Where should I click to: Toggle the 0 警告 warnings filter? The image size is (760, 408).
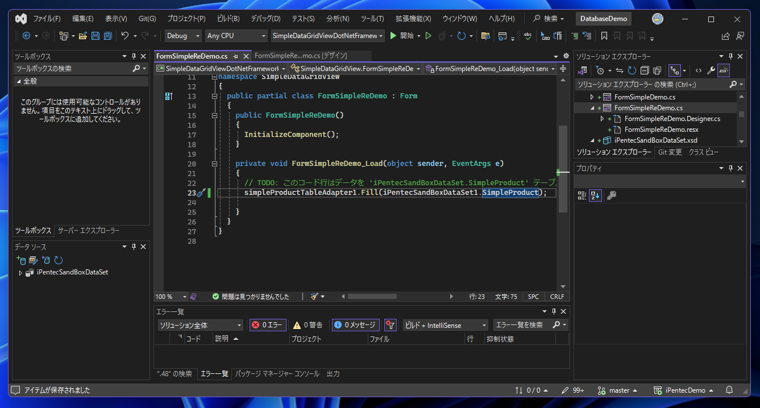click(x=308, y=325)
